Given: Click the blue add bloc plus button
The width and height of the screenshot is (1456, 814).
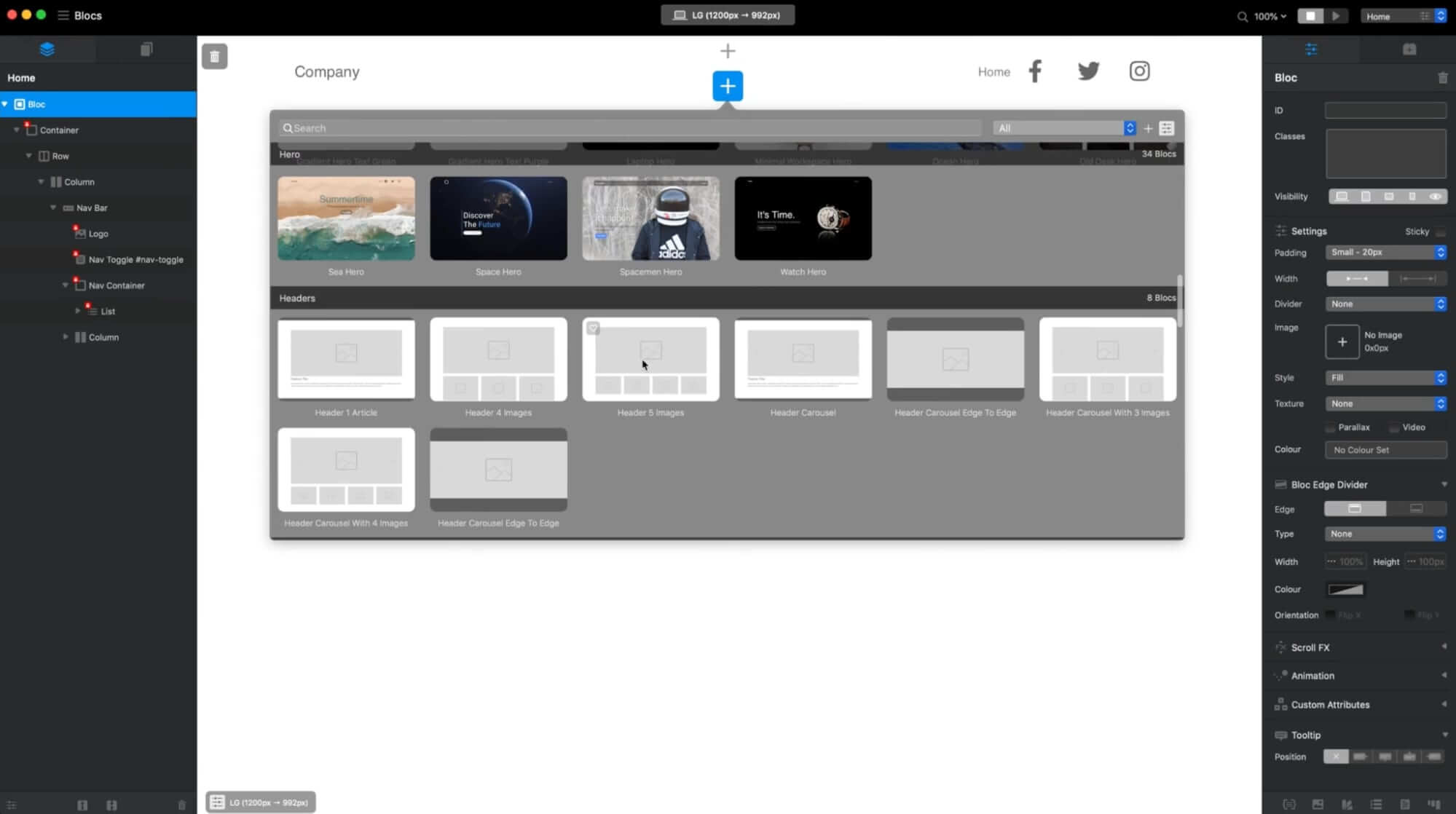Looking at the screenshot, I should click(x=728, y=86).
